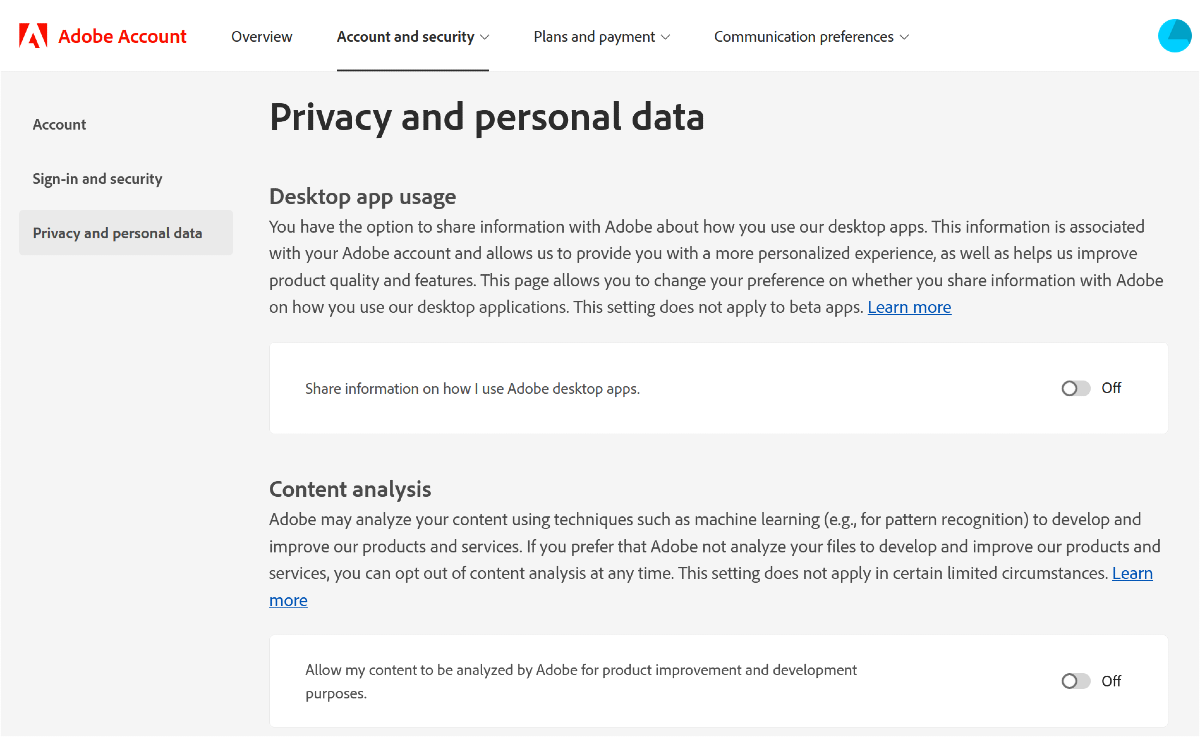The image size is (1200, 737).
Task: Enable the content analysis toggle switch
Action: tap(1076, 681)
